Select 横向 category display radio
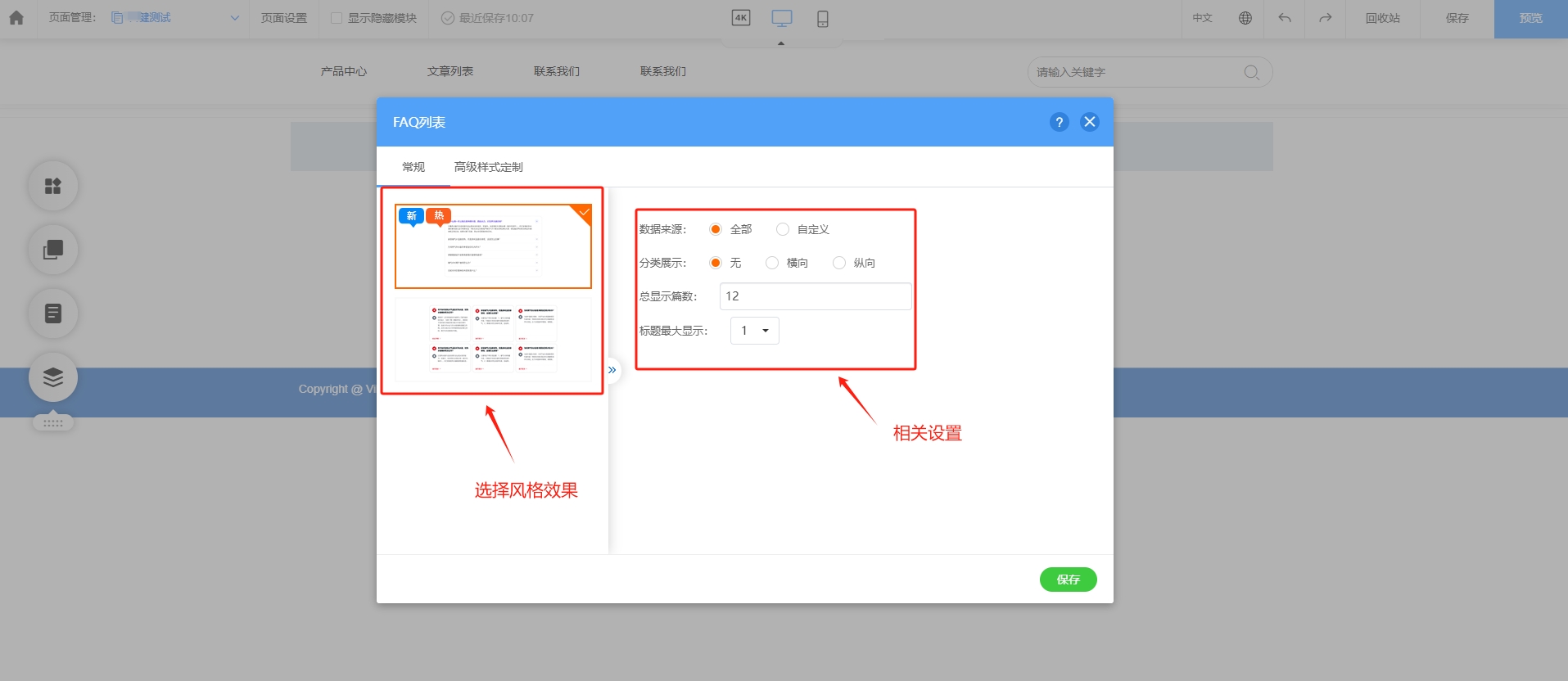Viewport: 1568px width, 681px height. pos(772,263)
